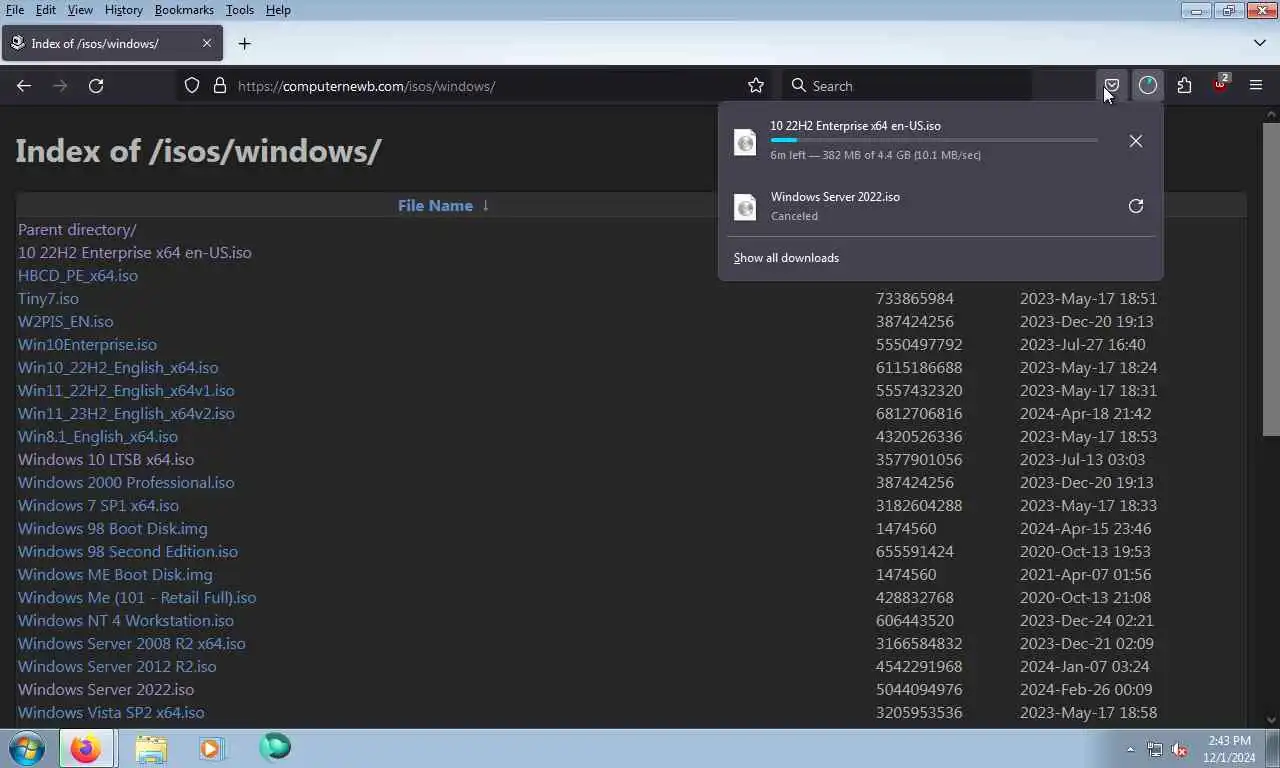Image resolution: width=1280 pixels, height=768 pixels.
Task: Show site security padlock info
Action: coord(220,86)
